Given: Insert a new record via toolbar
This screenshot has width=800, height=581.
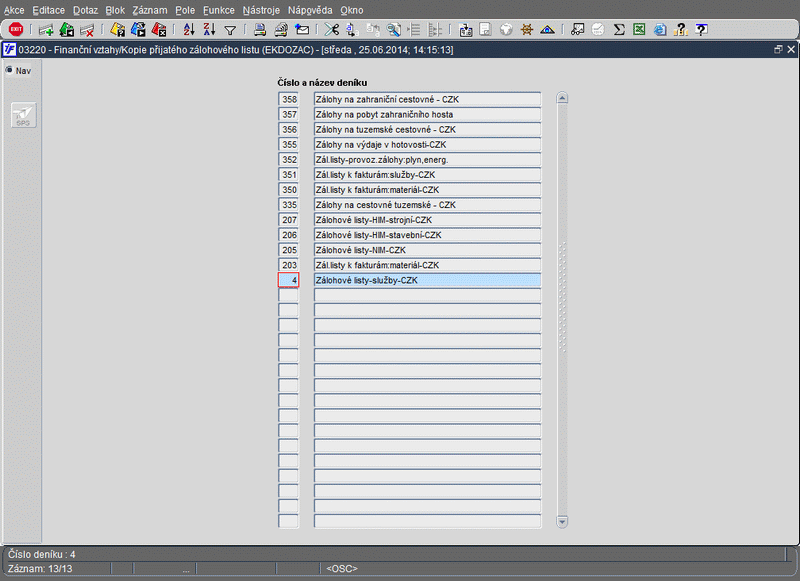Looking at the screenshot, I should tap(46, 30).
